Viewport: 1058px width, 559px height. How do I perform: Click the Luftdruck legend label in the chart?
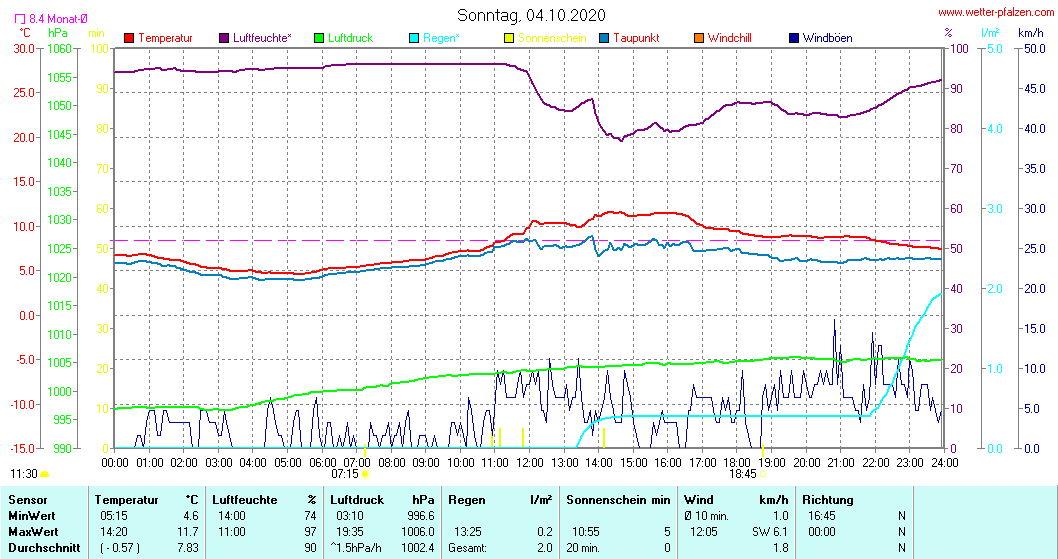[x=350, y=38]
